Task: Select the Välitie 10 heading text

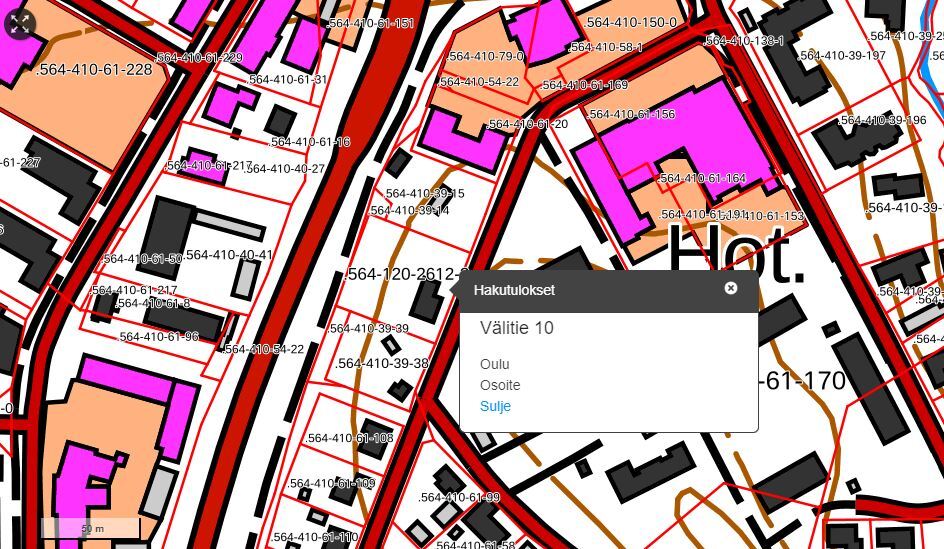Action: tap(516, 328)
